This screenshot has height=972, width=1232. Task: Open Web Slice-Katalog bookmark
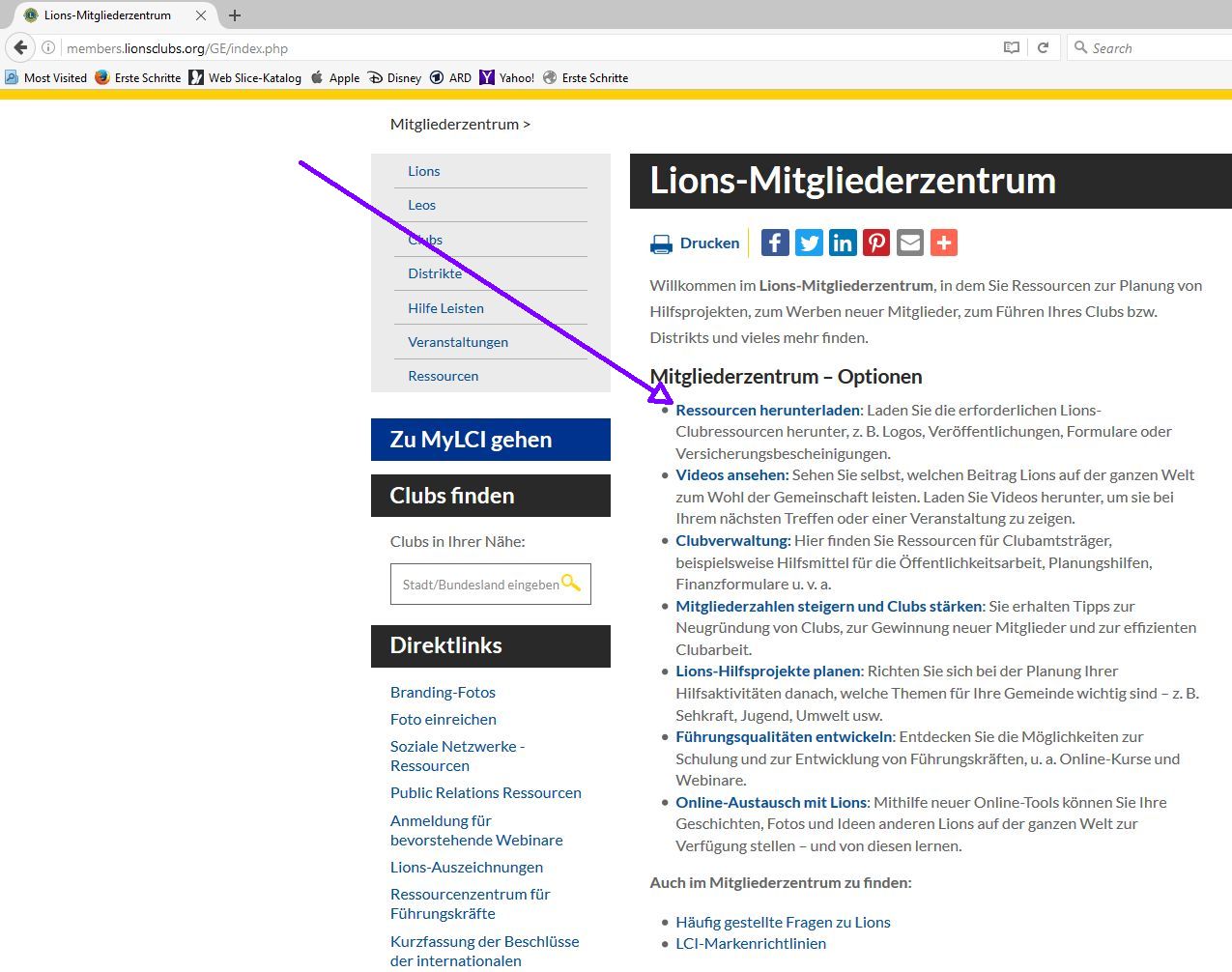point(244,77)
